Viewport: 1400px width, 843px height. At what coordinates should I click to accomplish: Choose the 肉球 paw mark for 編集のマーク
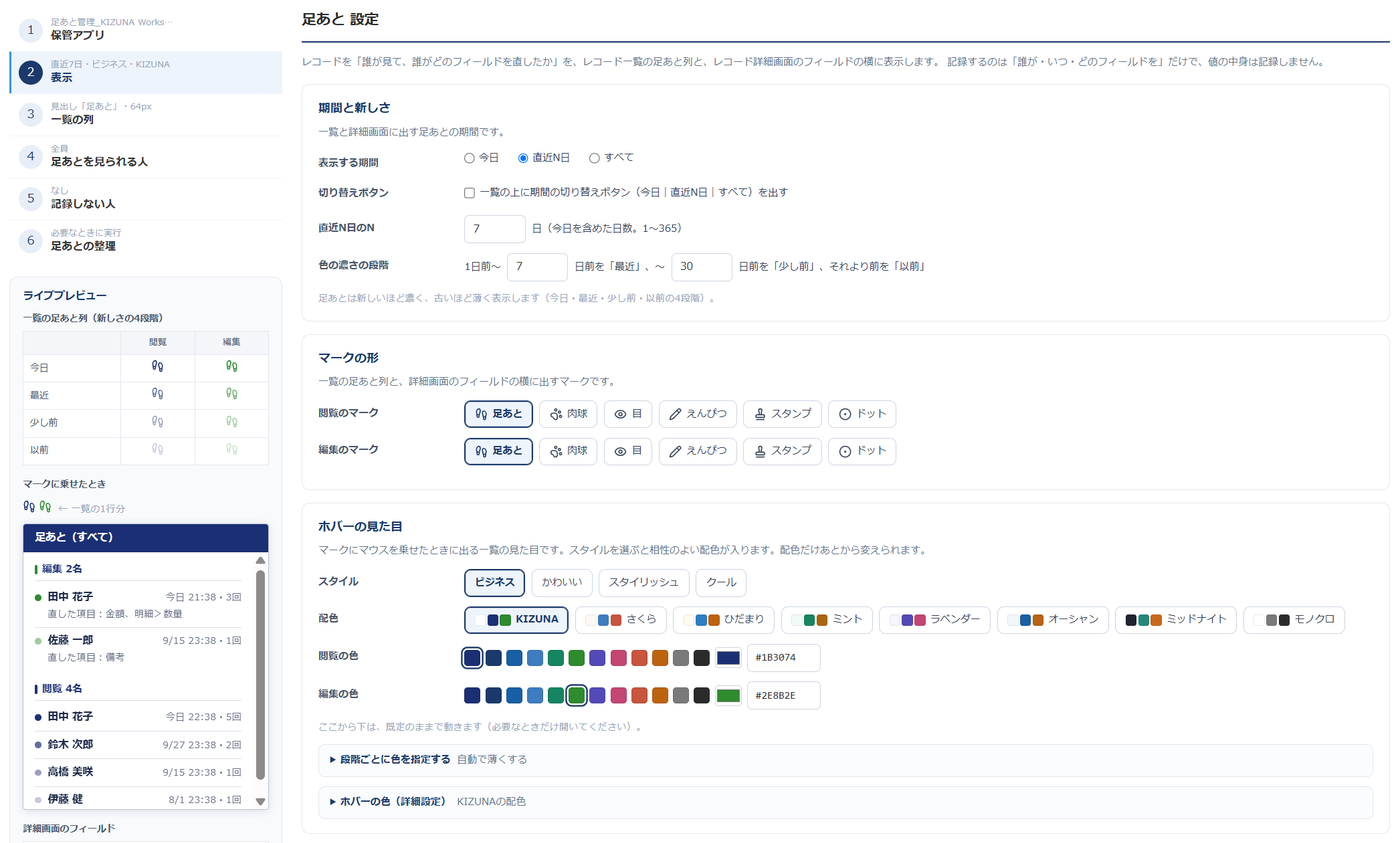pos(568,451)
